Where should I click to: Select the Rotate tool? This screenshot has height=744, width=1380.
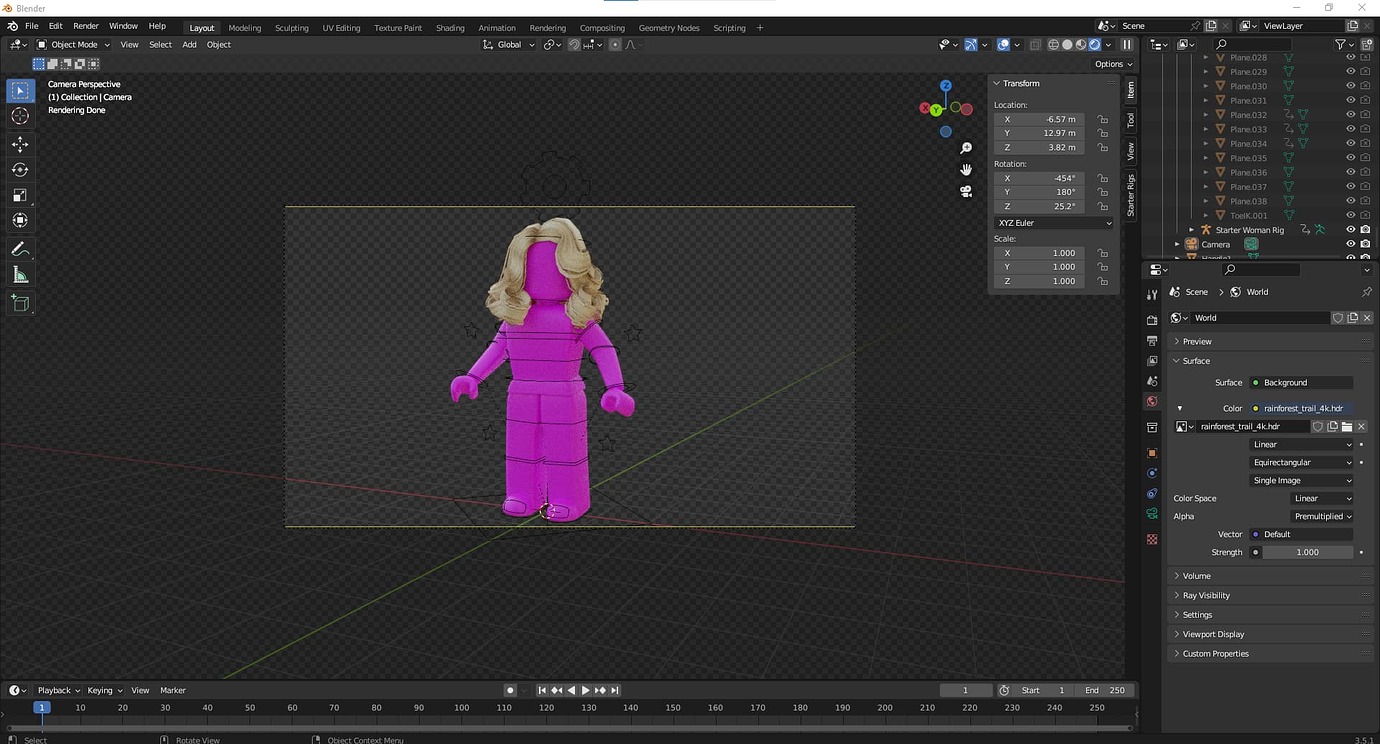tap(20, 170)
